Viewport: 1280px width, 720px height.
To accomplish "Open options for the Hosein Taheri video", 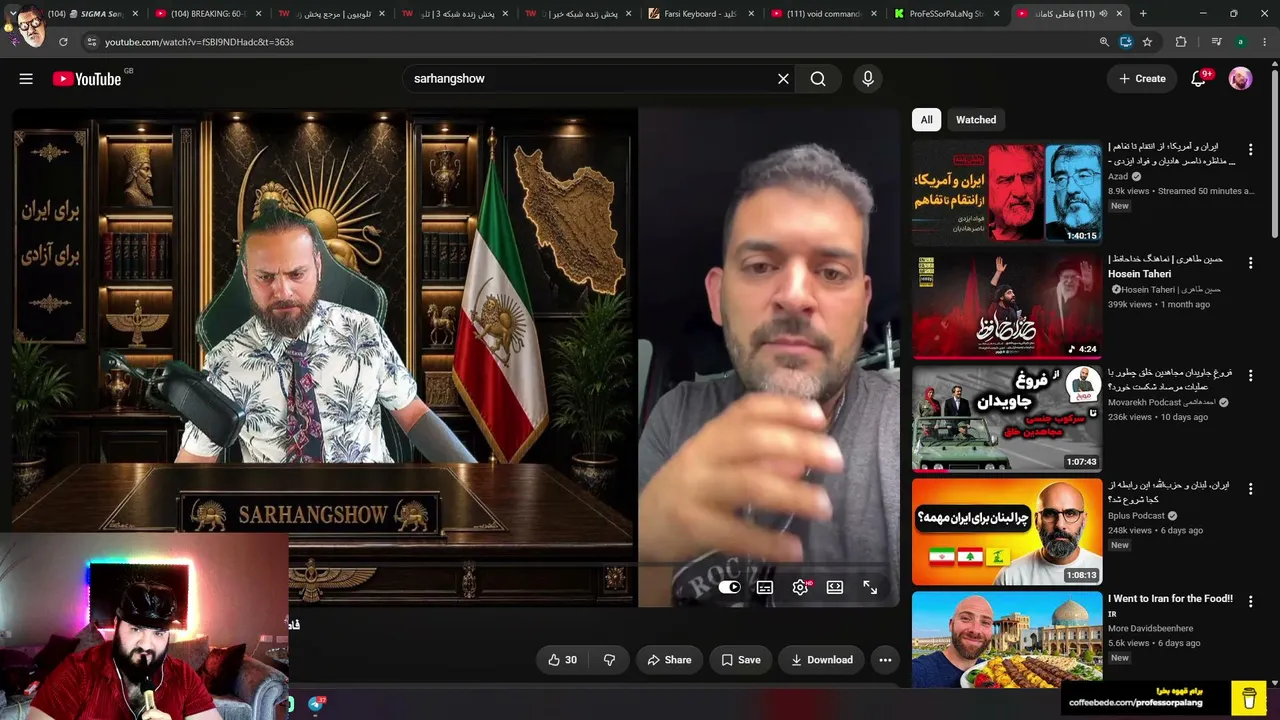I will (1250, 263).
